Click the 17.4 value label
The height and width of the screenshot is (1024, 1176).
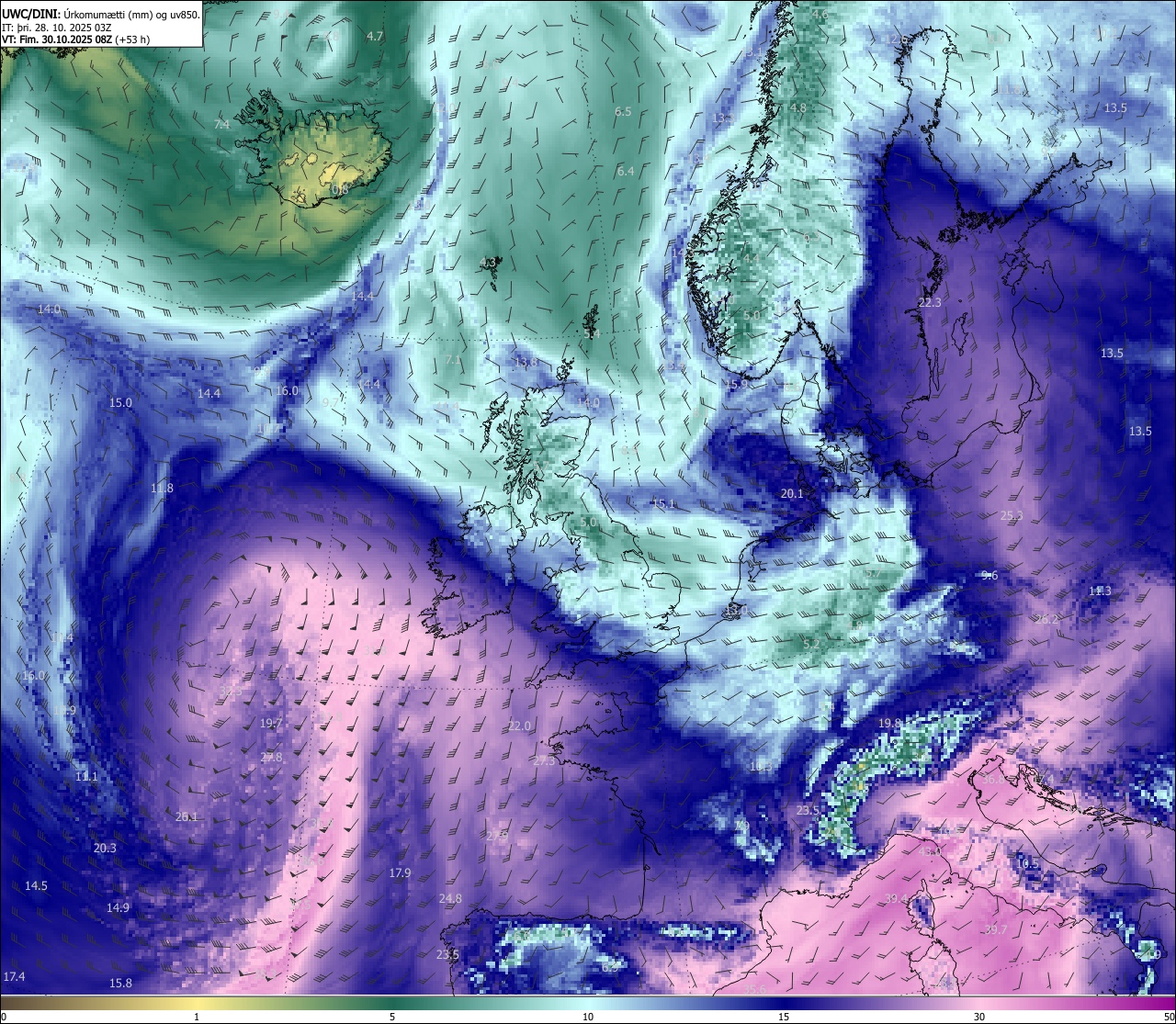point(14,976)
